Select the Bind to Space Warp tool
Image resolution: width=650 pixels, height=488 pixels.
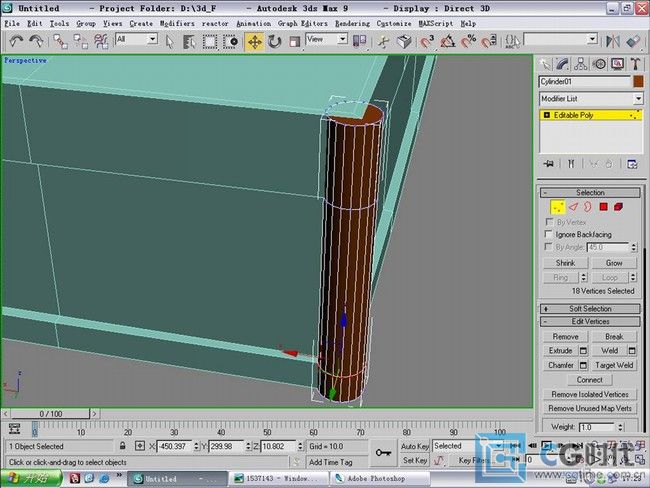(x=101, y=41)
